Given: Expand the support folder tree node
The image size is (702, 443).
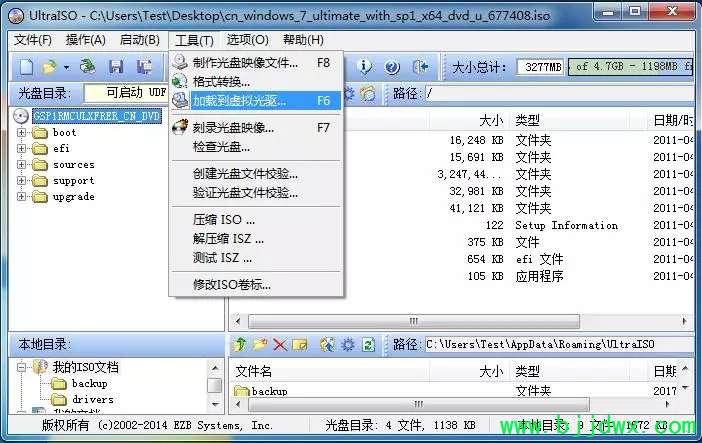Looking at the screenshot, I should click(21, 181).
